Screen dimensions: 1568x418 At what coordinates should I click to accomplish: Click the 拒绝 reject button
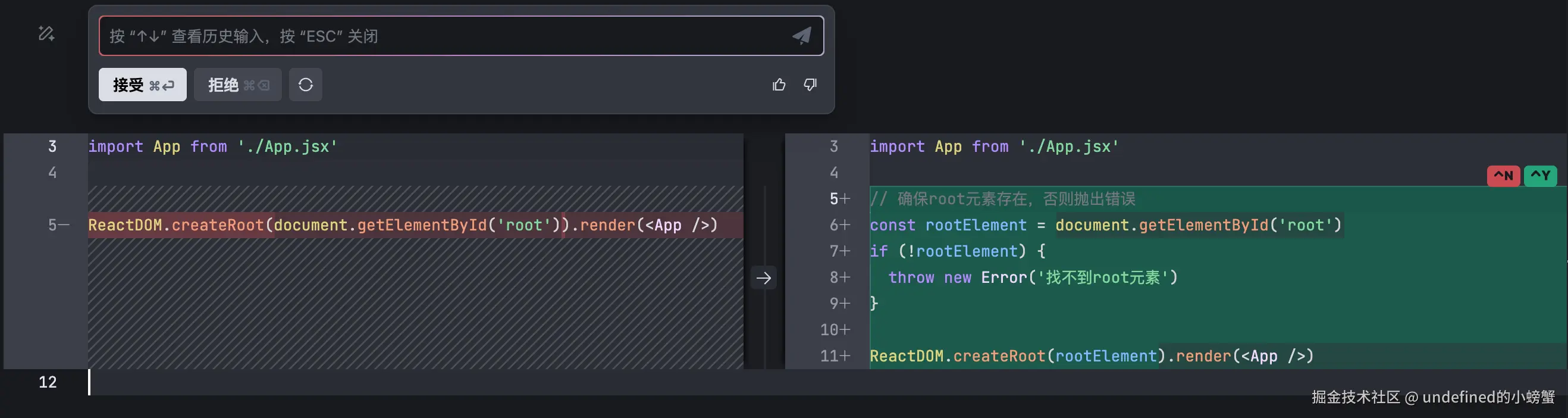coord(237,85)
